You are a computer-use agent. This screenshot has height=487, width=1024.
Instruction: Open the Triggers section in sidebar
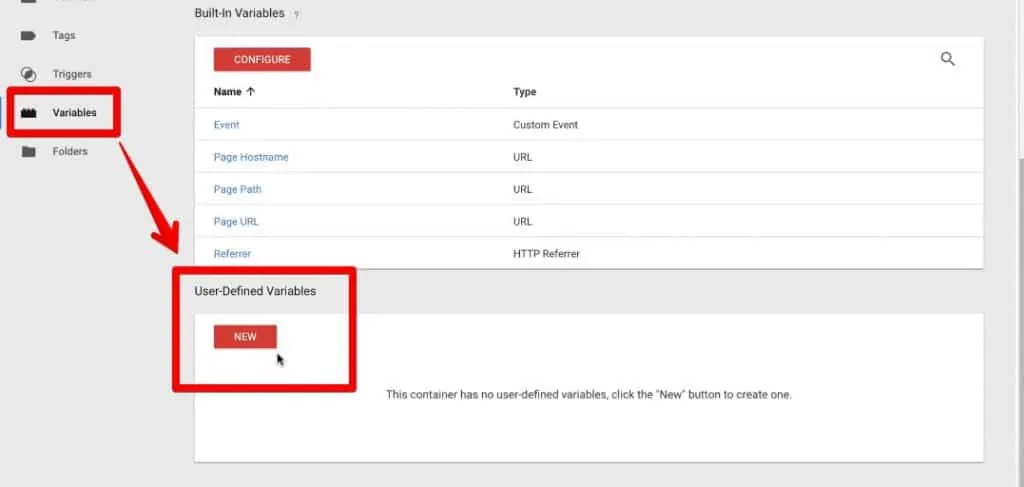72,74
